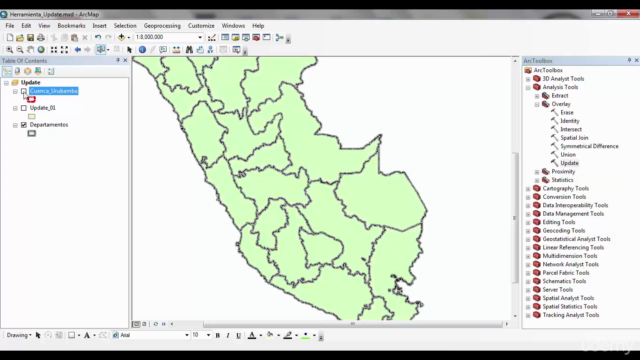Expand the Proximity toolset
The image size is (640, 360).
[x=537, y=172]
